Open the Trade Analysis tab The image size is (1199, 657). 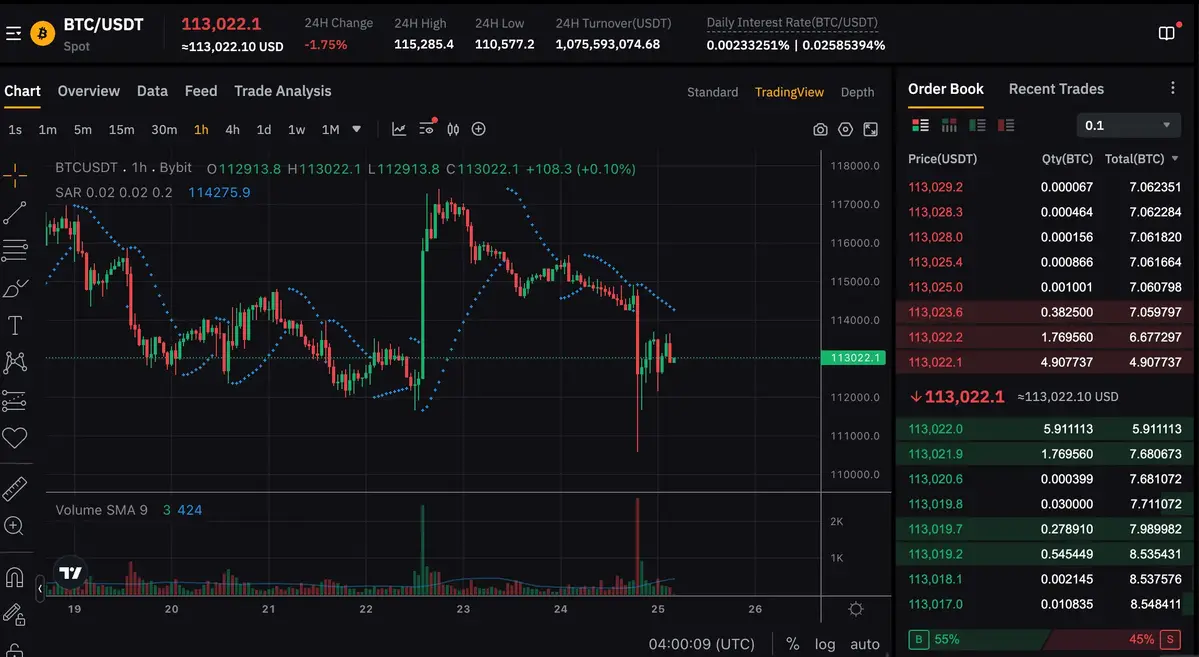coord(282,91)
